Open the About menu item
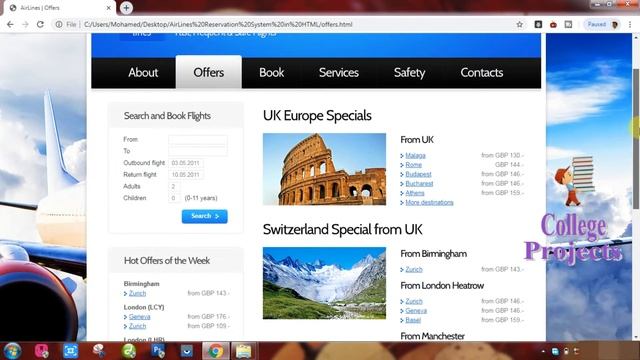Image resolution: width=640 pixels, height=360 pixels. tap(143, 73)
